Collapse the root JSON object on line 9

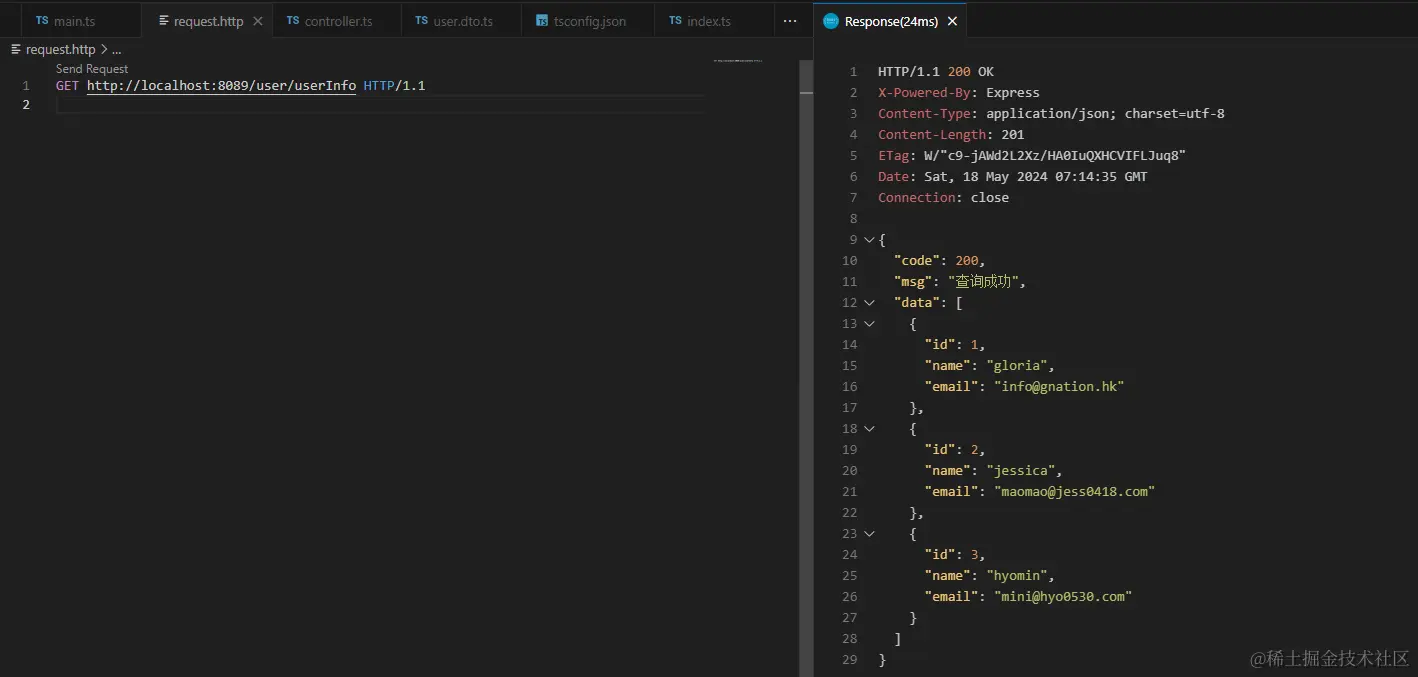point(869,240)
